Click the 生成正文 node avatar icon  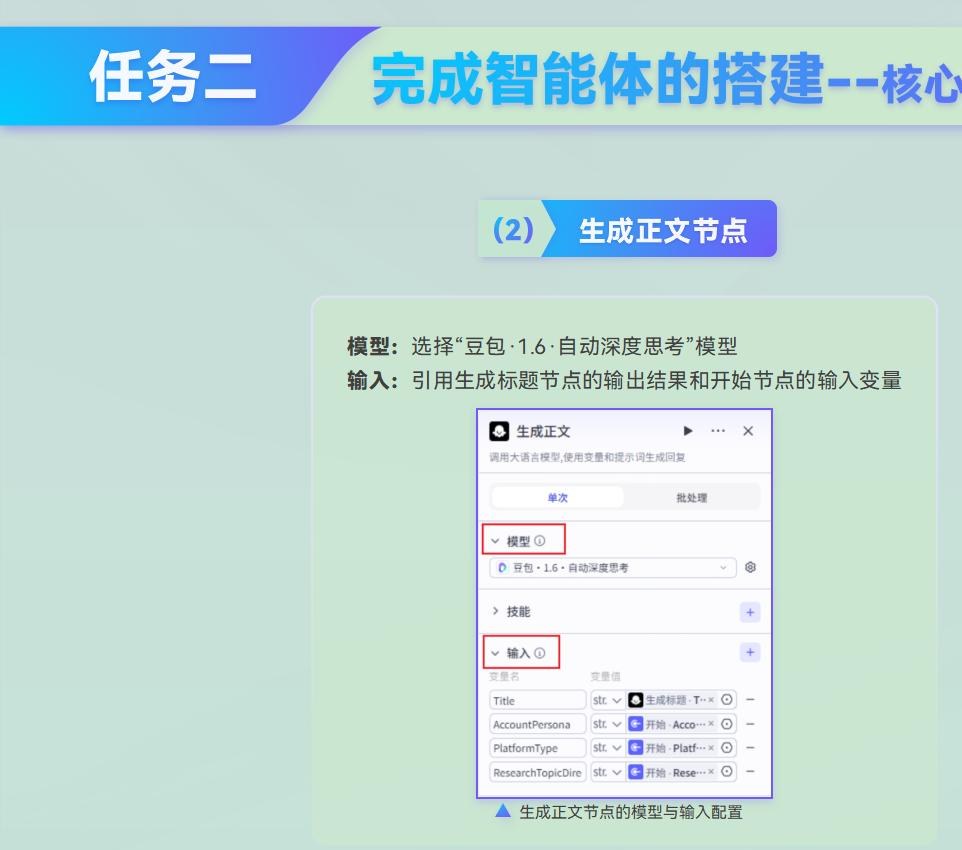click(x=499, y=431)
